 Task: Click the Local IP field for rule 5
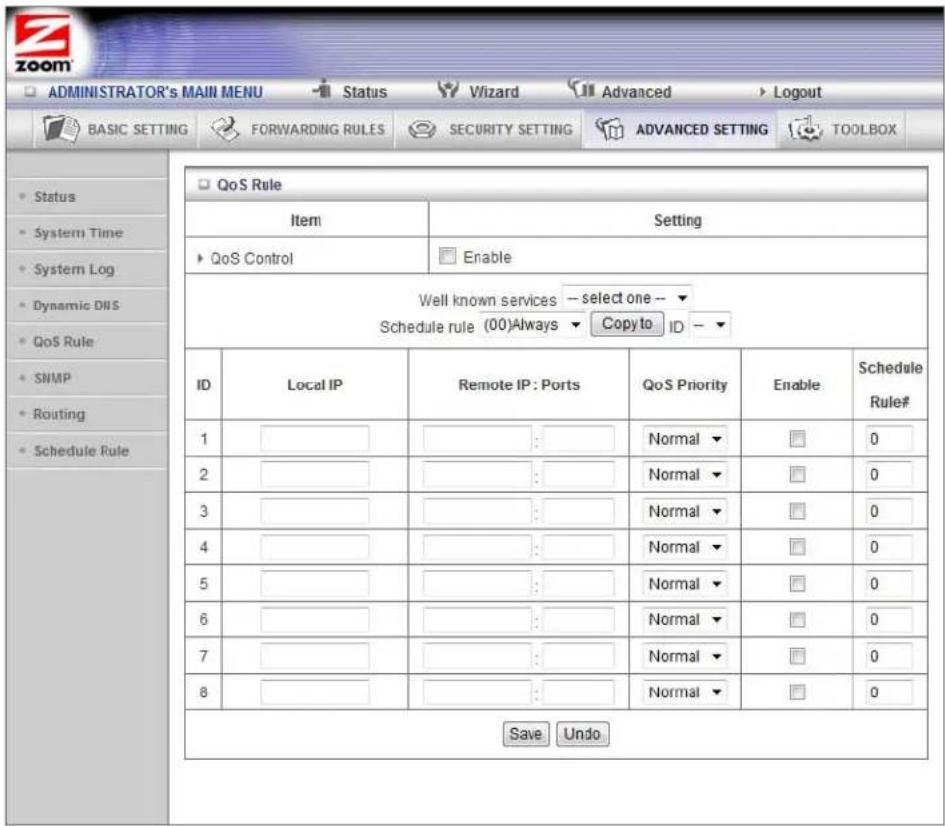pos(315,583)
